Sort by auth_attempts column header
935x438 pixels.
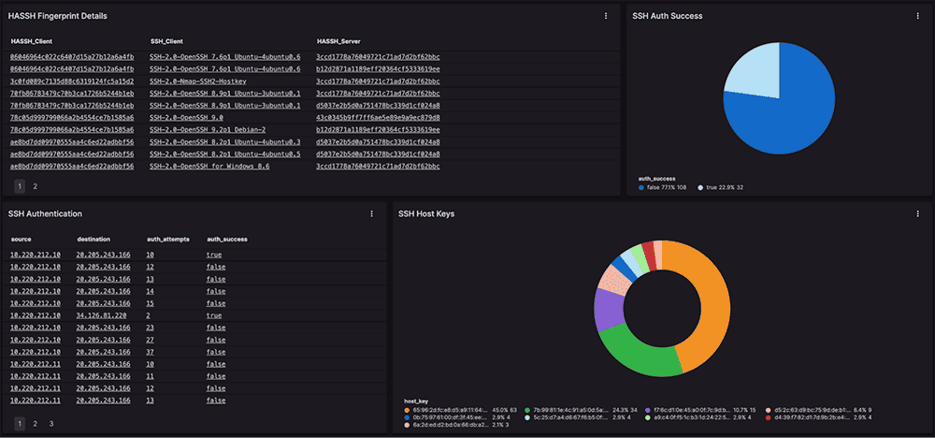pos(166,240)
